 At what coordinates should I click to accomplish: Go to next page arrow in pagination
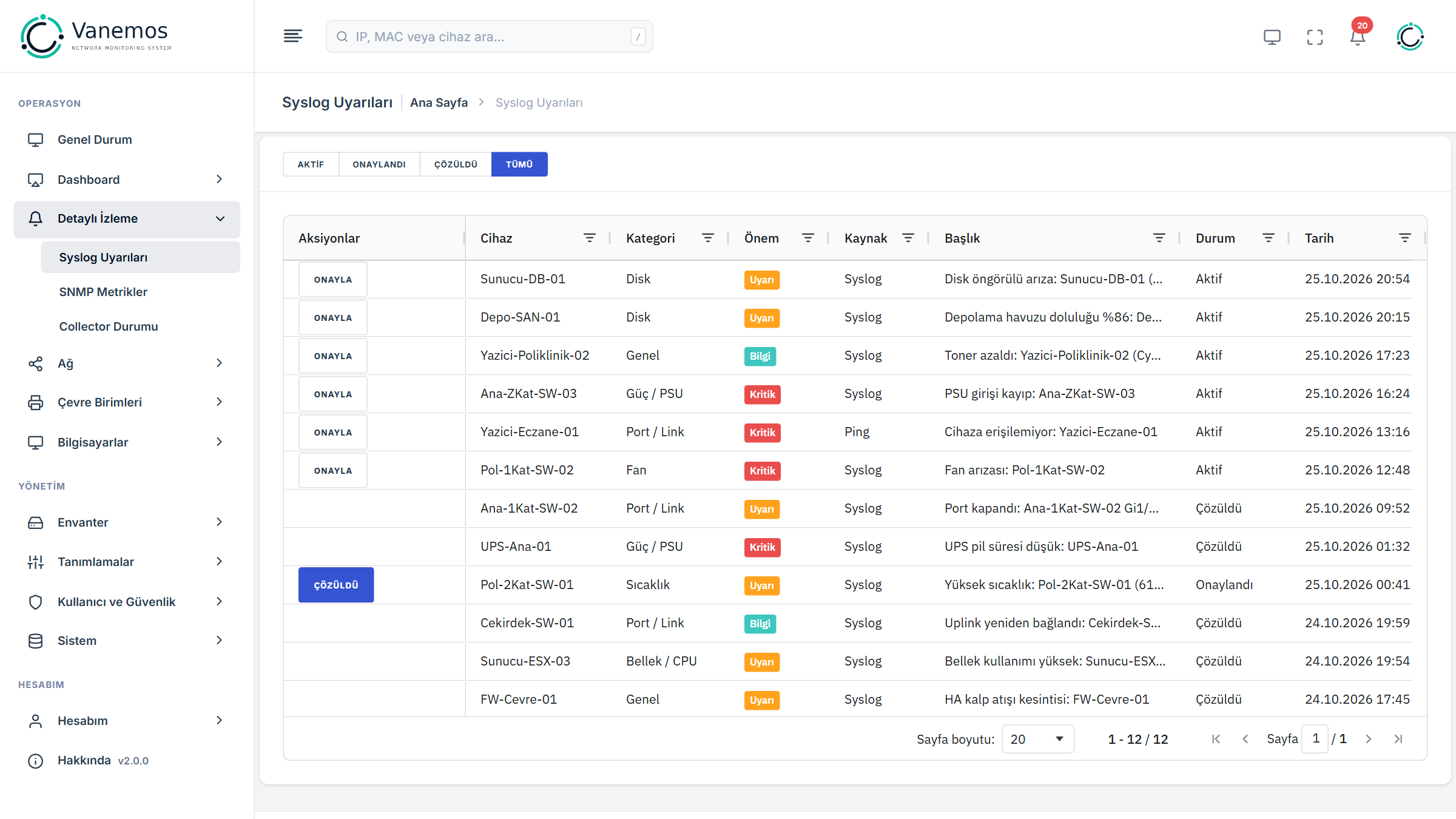(x=1368, y=739)
